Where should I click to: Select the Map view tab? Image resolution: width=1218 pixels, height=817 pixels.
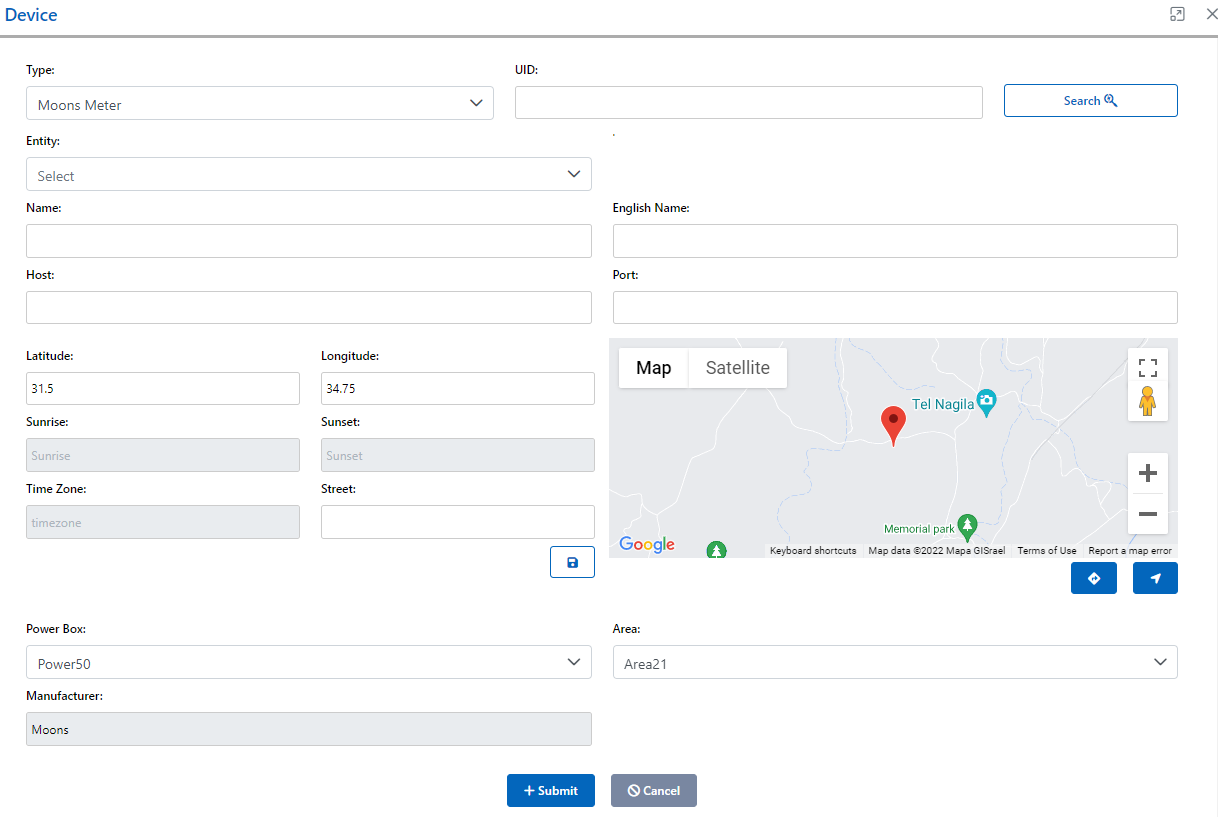pyautogui.click(x=653, y=368)
